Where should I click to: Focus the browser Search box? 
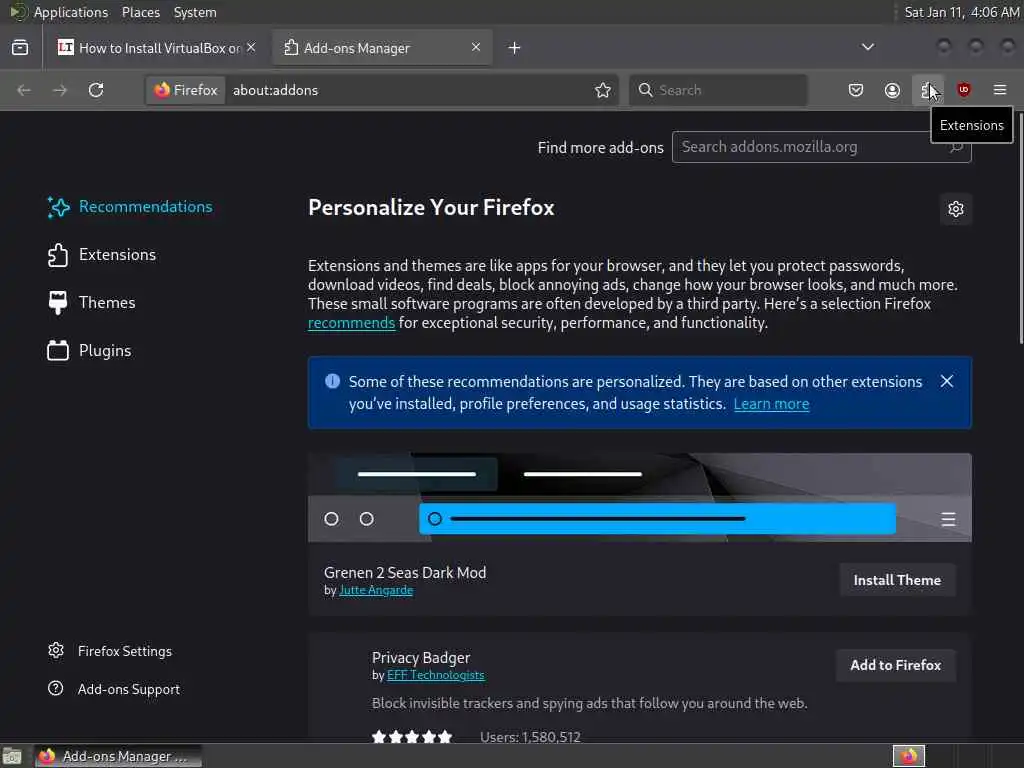tap(718, 90)
